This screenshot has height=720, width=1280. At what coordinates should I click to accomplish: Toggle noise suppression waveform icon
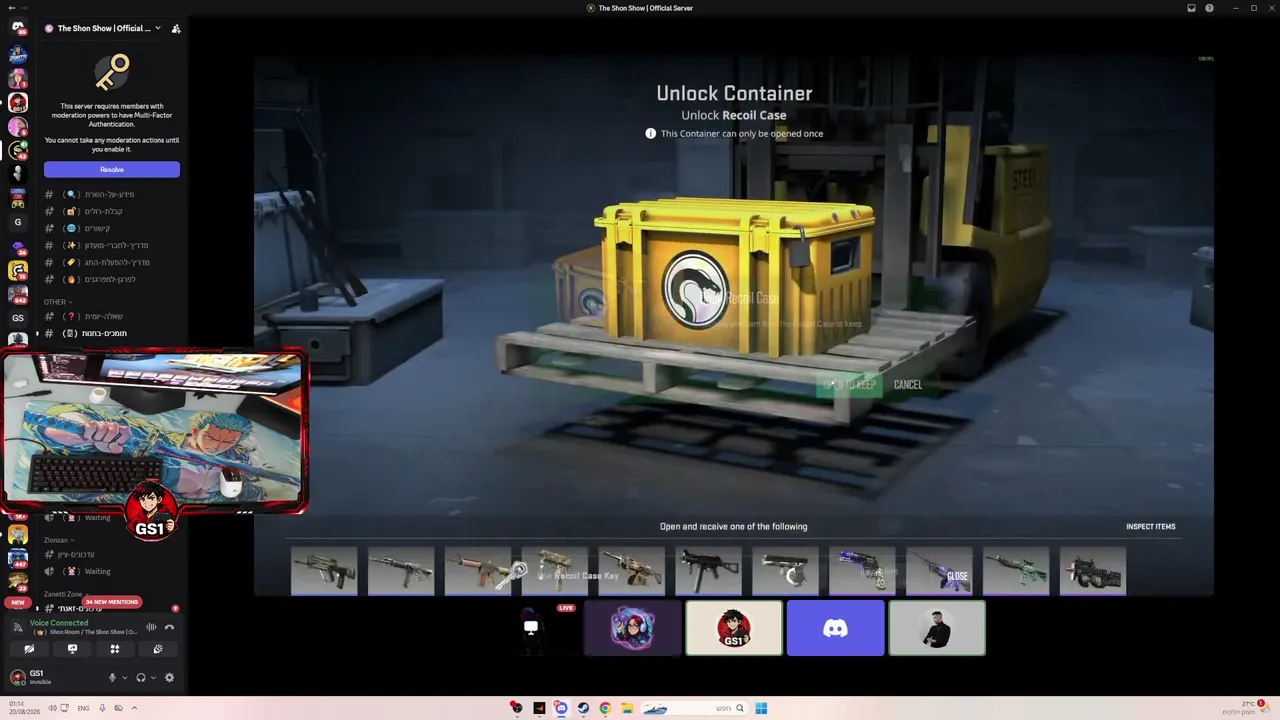[151, 628]
